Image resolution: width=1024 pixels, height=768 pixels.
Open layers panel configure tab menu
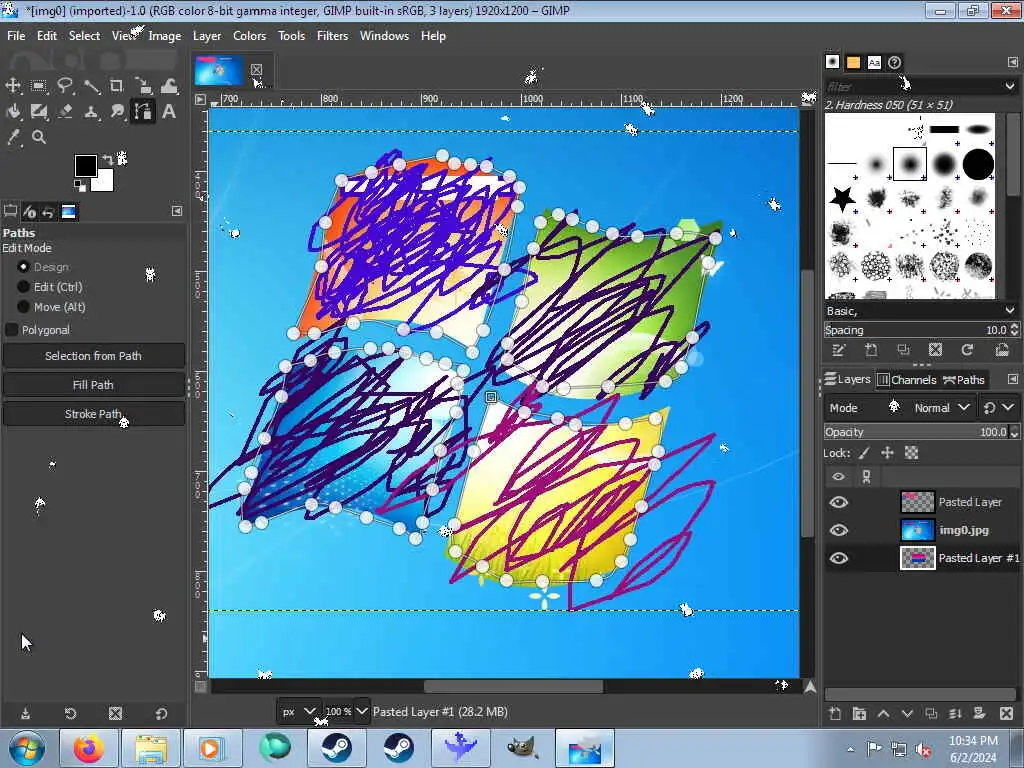(x=1013, y=379)
